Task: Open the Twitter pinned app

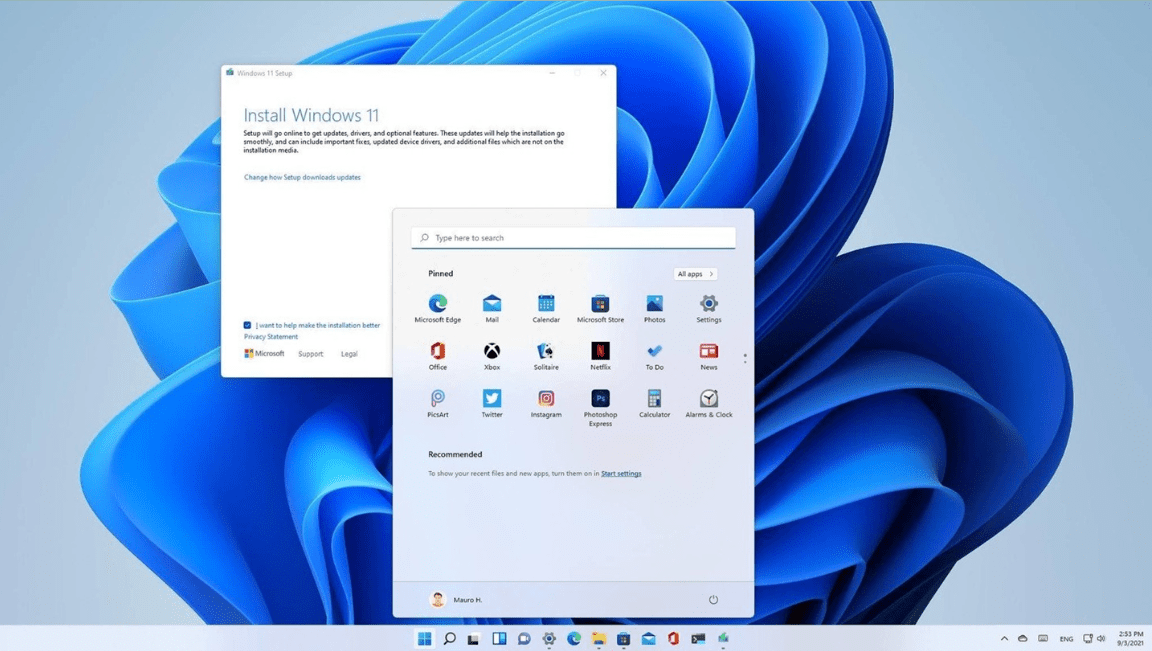Action: 492,403
